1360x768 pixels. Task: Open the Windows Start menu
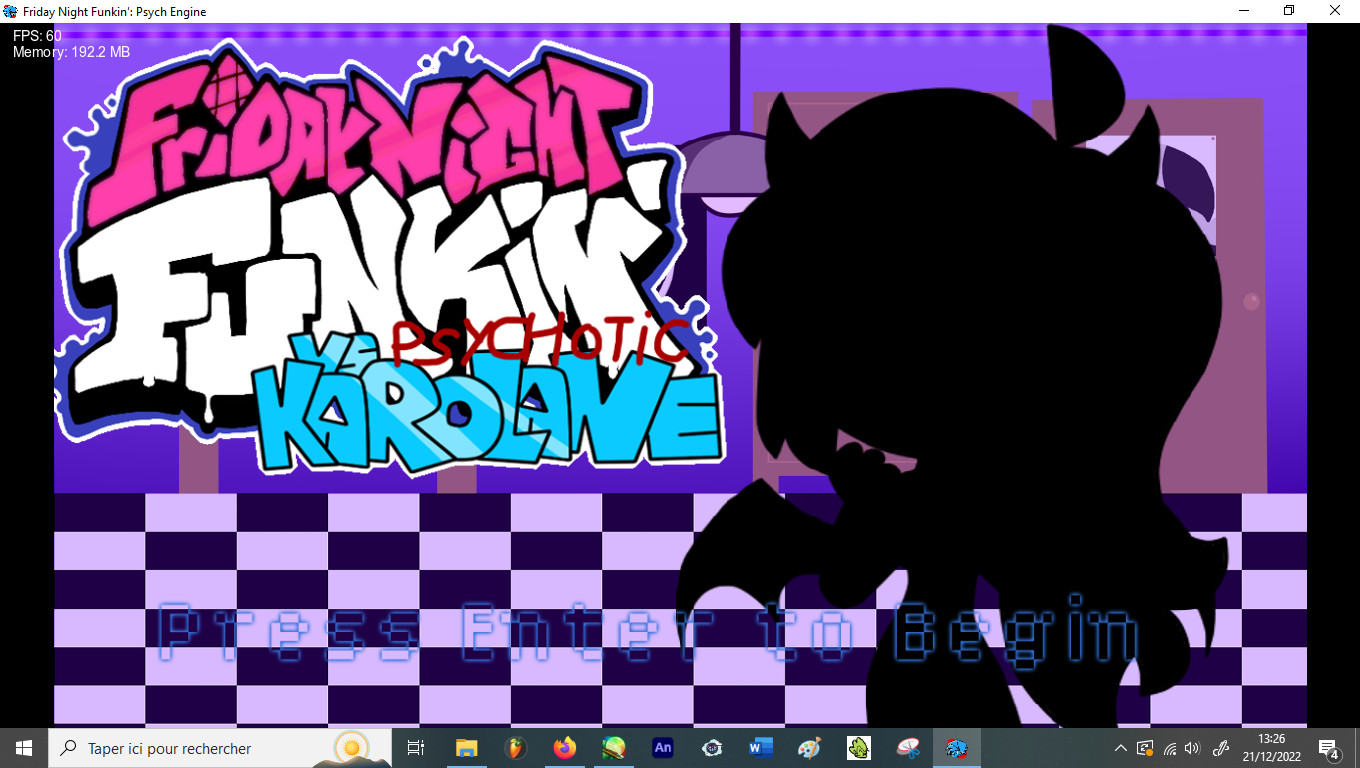click(24, 748)
